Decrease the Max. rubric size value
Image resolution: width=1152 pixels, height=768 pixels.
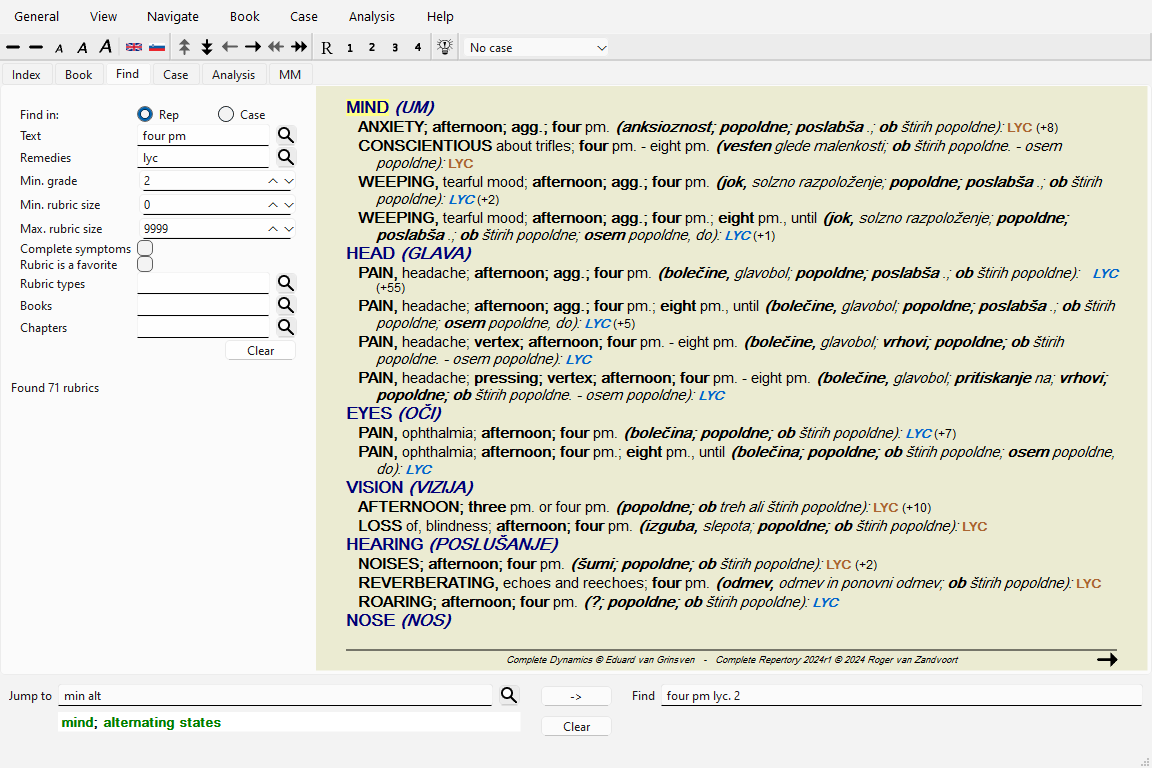point(289,229)
